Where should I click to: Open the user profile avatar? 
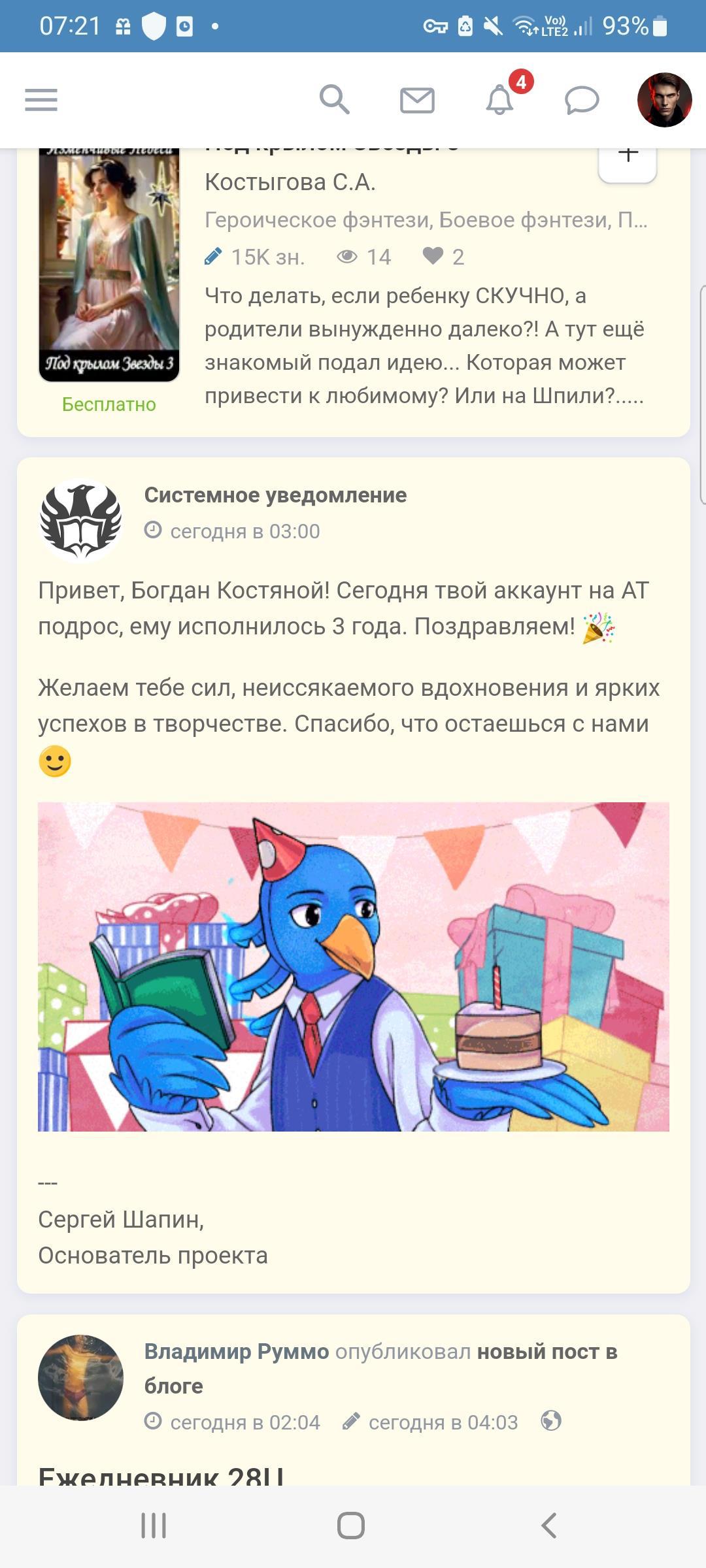pyautogui.click(x=665, y=100)
